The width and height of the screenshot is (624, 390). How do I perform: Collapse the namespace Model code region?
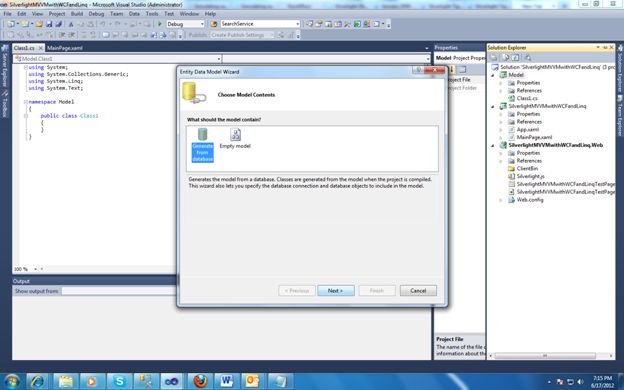click(x=25, y=102)
